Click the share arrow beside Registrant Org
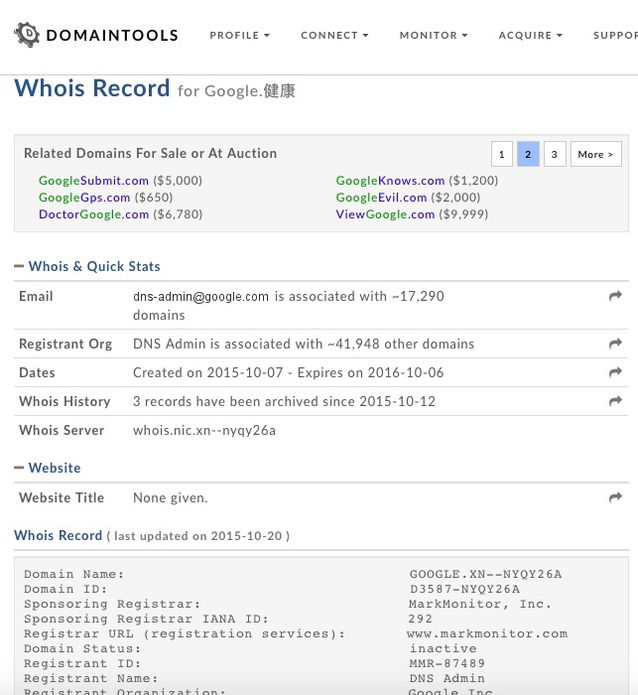Viewport: 638px width, 695px height. tap(615, 344)
